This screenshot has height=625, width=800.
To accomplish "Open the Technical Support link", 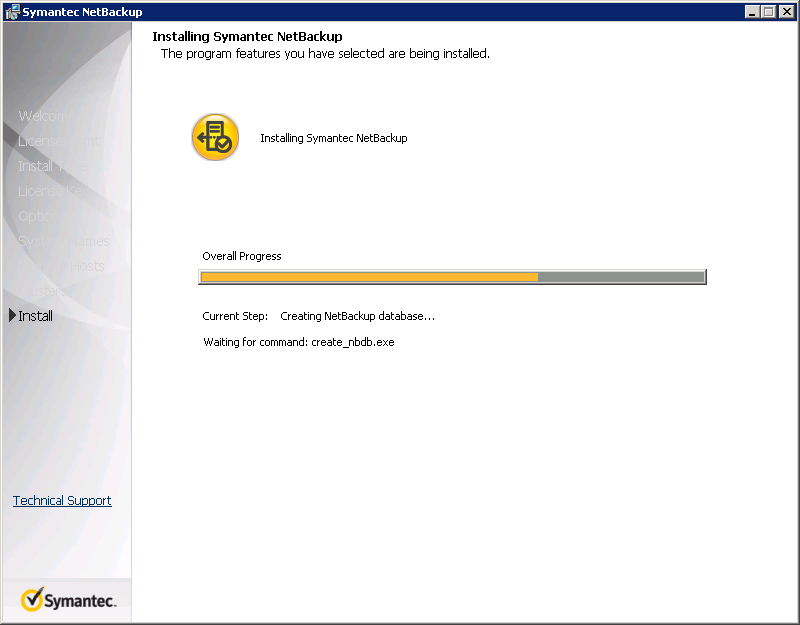I will pos(62,501).
